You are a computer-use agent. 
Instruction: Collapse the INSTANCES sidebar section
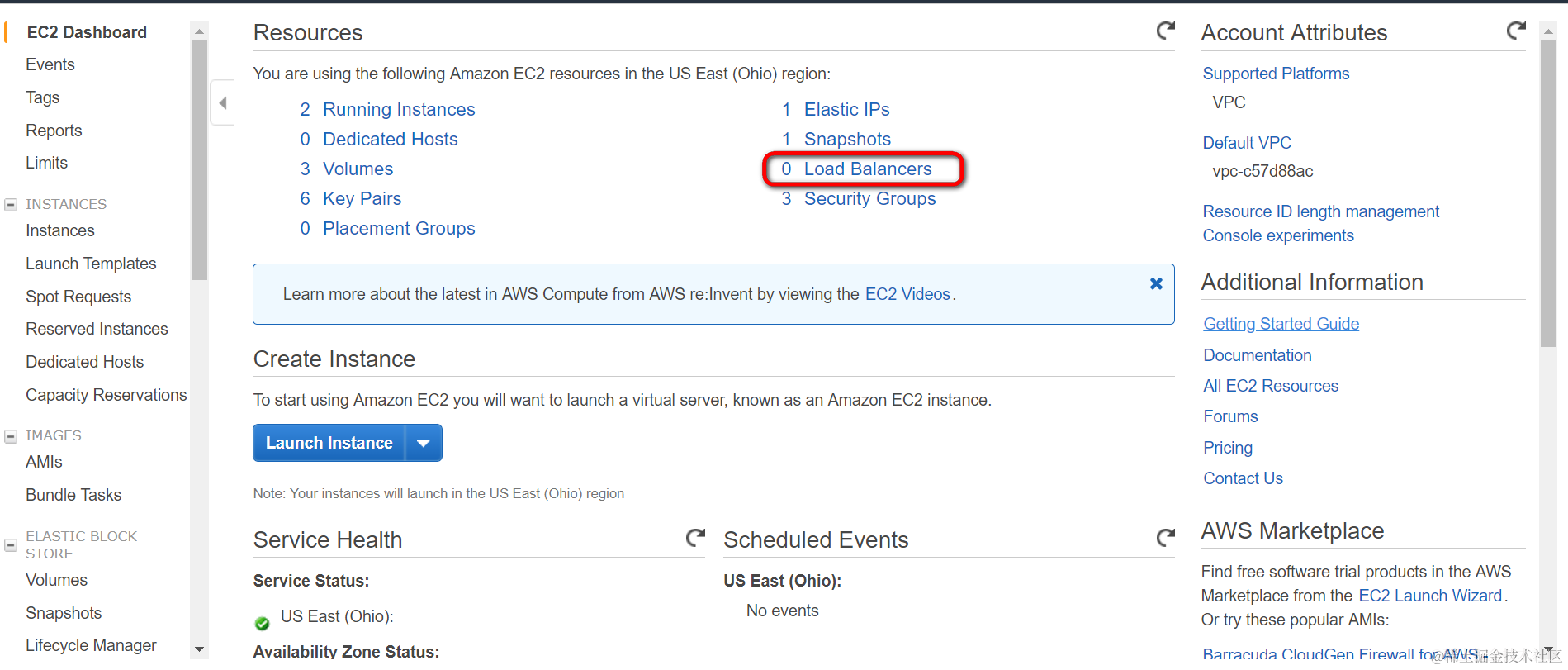(x=11, y=205)
